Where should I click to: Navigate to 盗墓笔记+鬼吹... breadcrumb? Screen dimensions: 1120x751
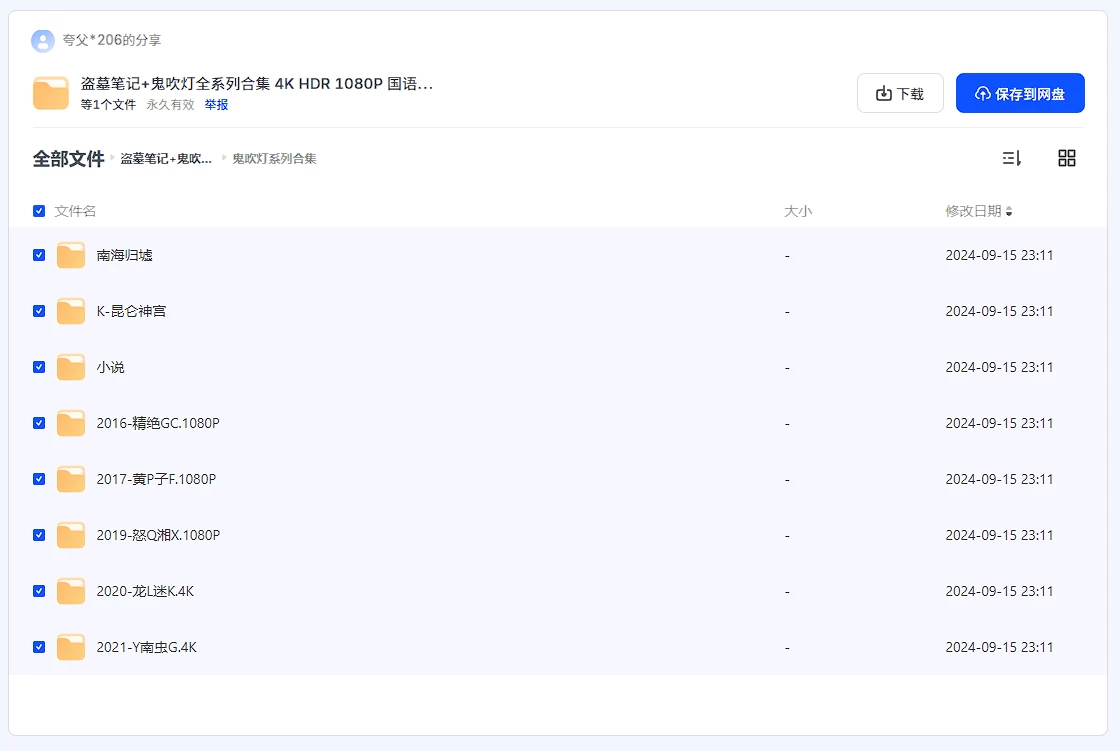[166, 158]
